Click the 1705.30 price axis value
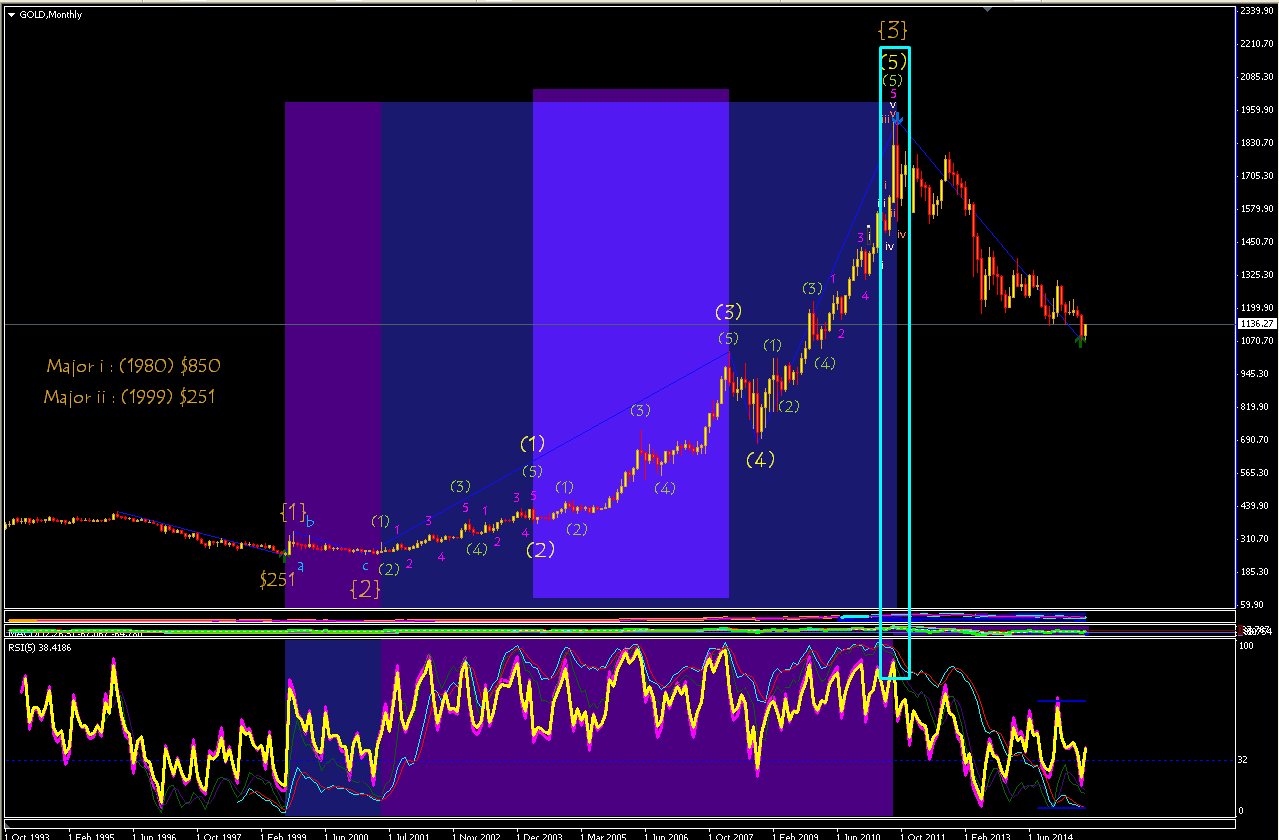 1256,176
